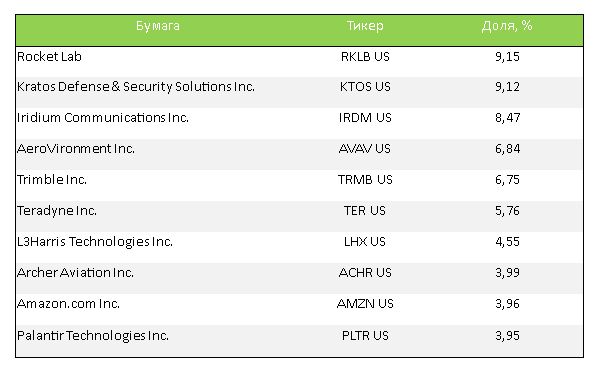
Task: Select the Archer Aviation Inc. cell
Action: (75, 272)
